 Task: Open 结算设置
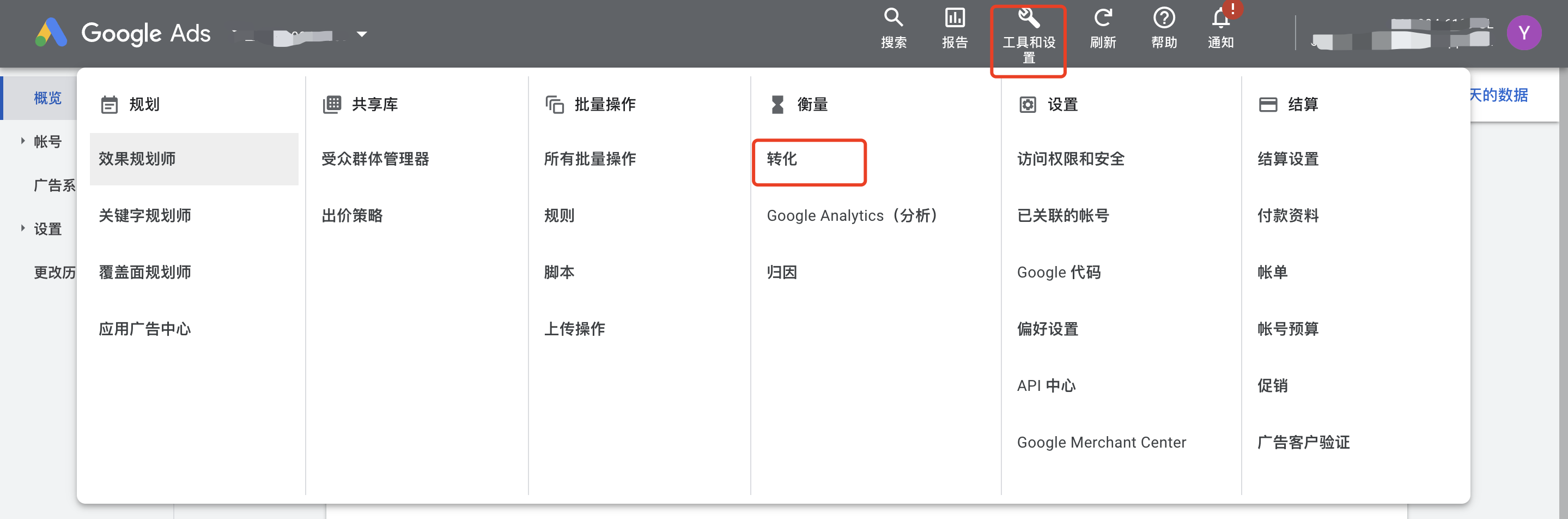click(1288, 159)
